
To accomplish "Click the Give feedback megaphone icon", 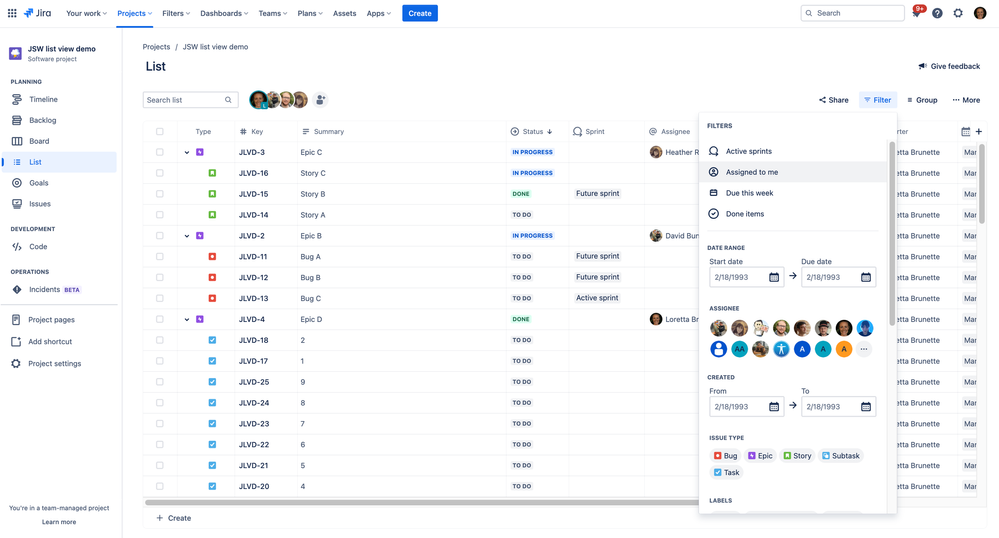I will click(x=922, y=66).
